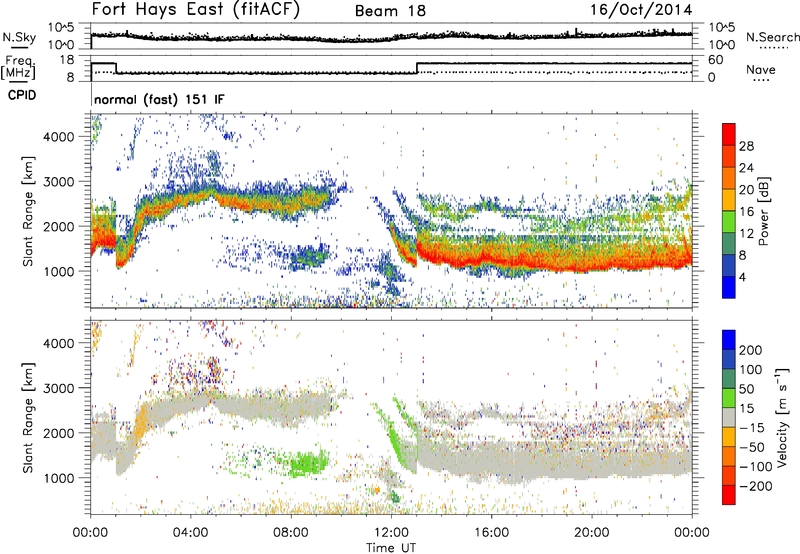Click the 'Freq. [MHz]' axis label
The width and height of the screenshot is (800, 554).
[18, 68]
